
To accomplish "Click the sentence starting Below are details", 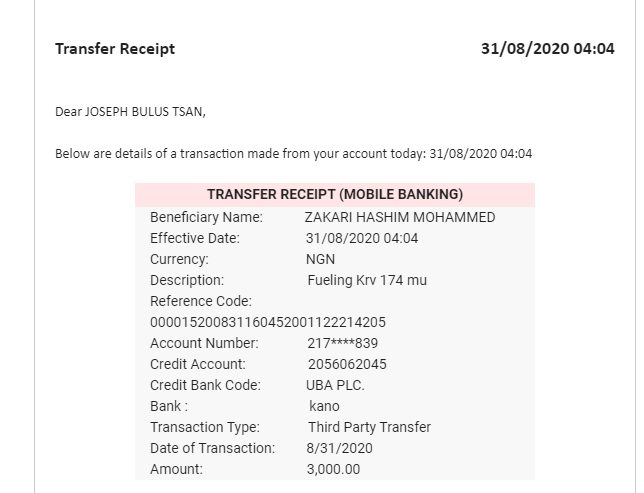I will coord(294,154).
